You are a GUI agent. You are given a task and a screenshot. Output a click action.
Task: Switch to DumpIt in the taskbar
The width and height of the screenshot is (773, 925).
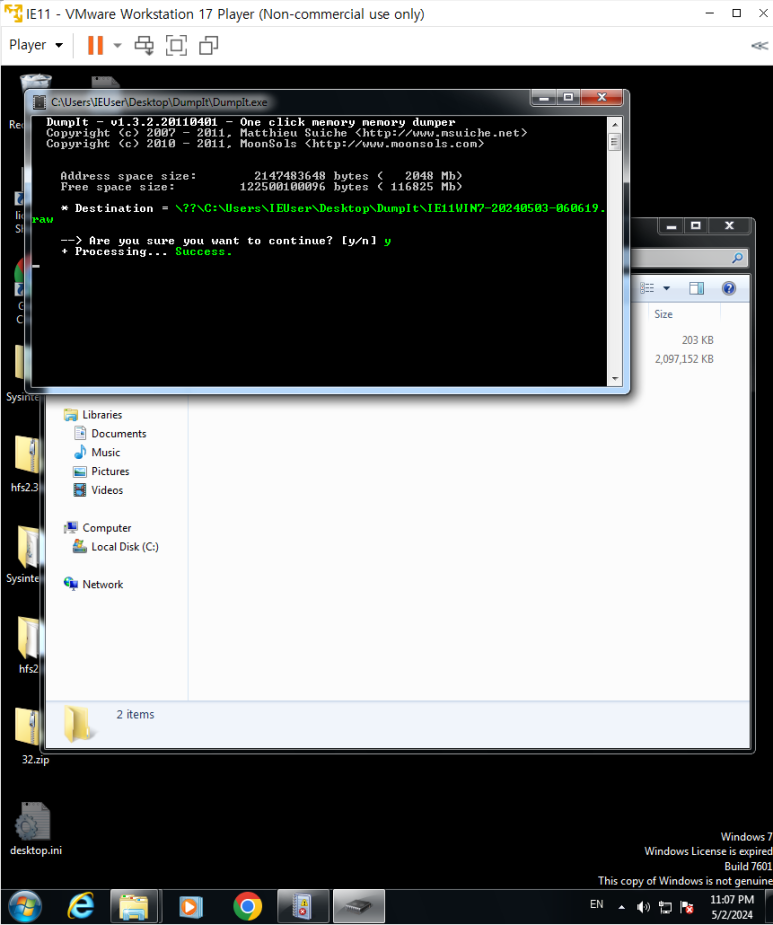click(359, 907)
